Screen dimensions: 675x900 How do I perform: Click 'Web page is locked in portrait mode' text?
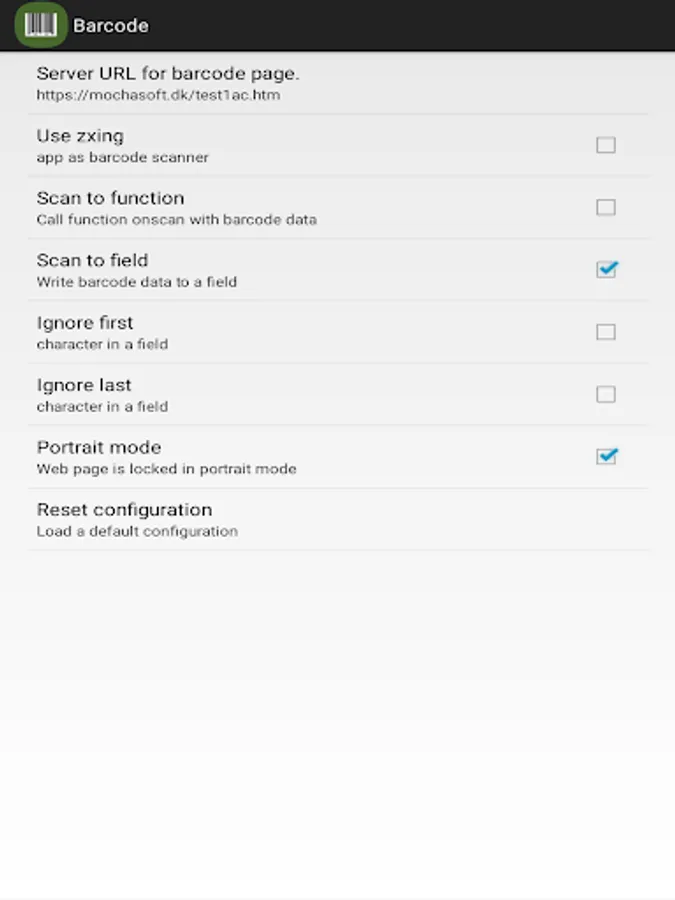[x=166, y=469]
